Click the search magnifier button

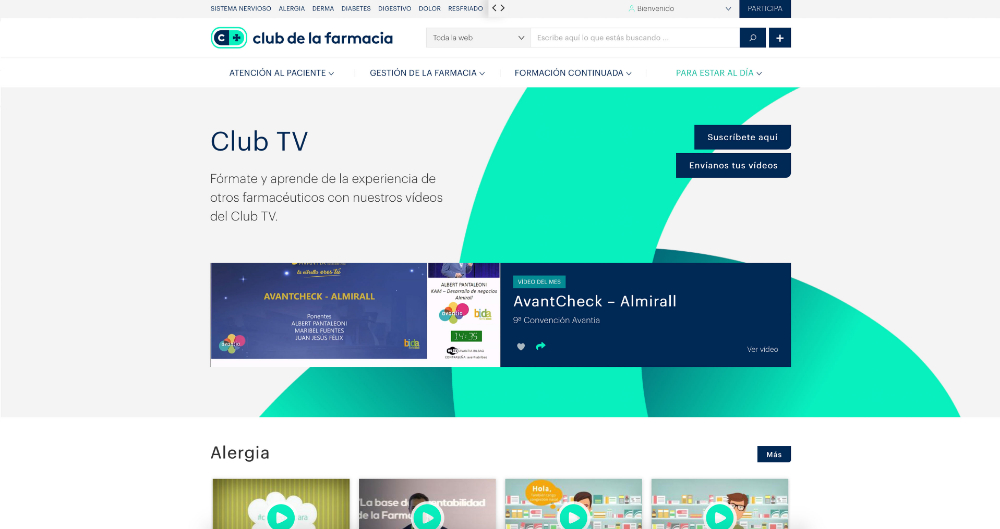[x=753, y=38]
